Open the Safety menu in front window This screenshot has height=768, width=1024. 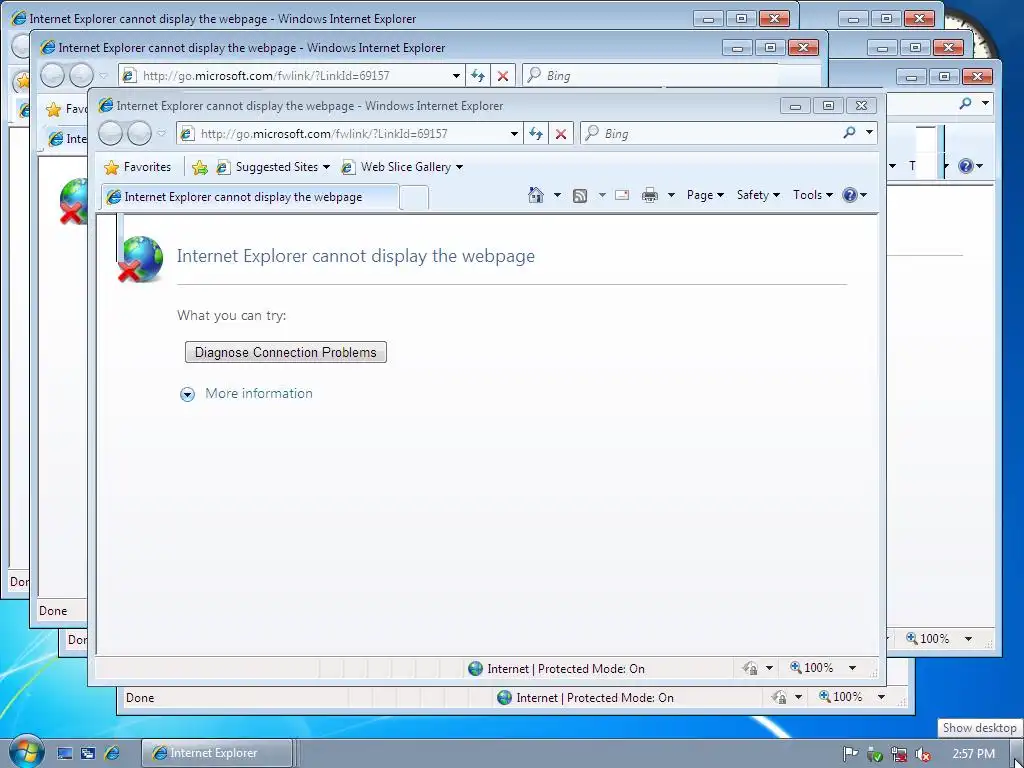point(758,195)
